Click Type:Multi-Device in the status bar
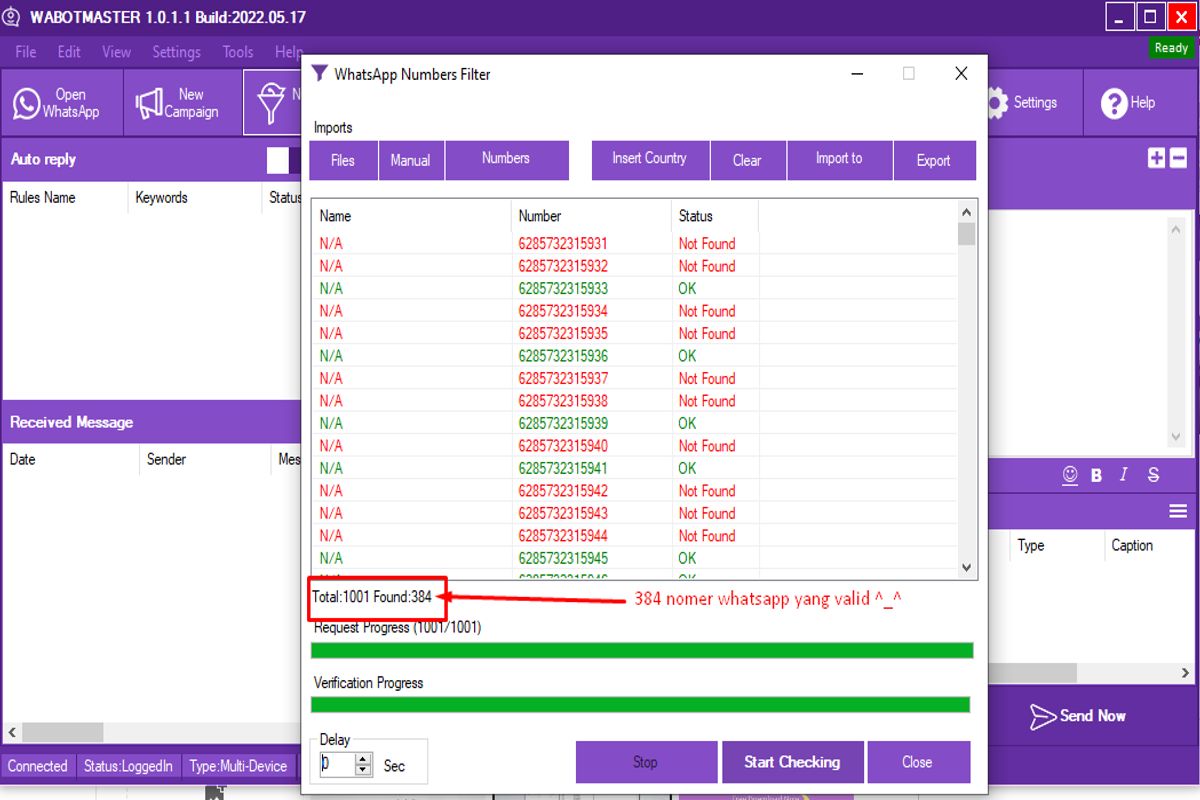Image resolution: width=1200 pixels, height=800 pixels. (238, 767)
